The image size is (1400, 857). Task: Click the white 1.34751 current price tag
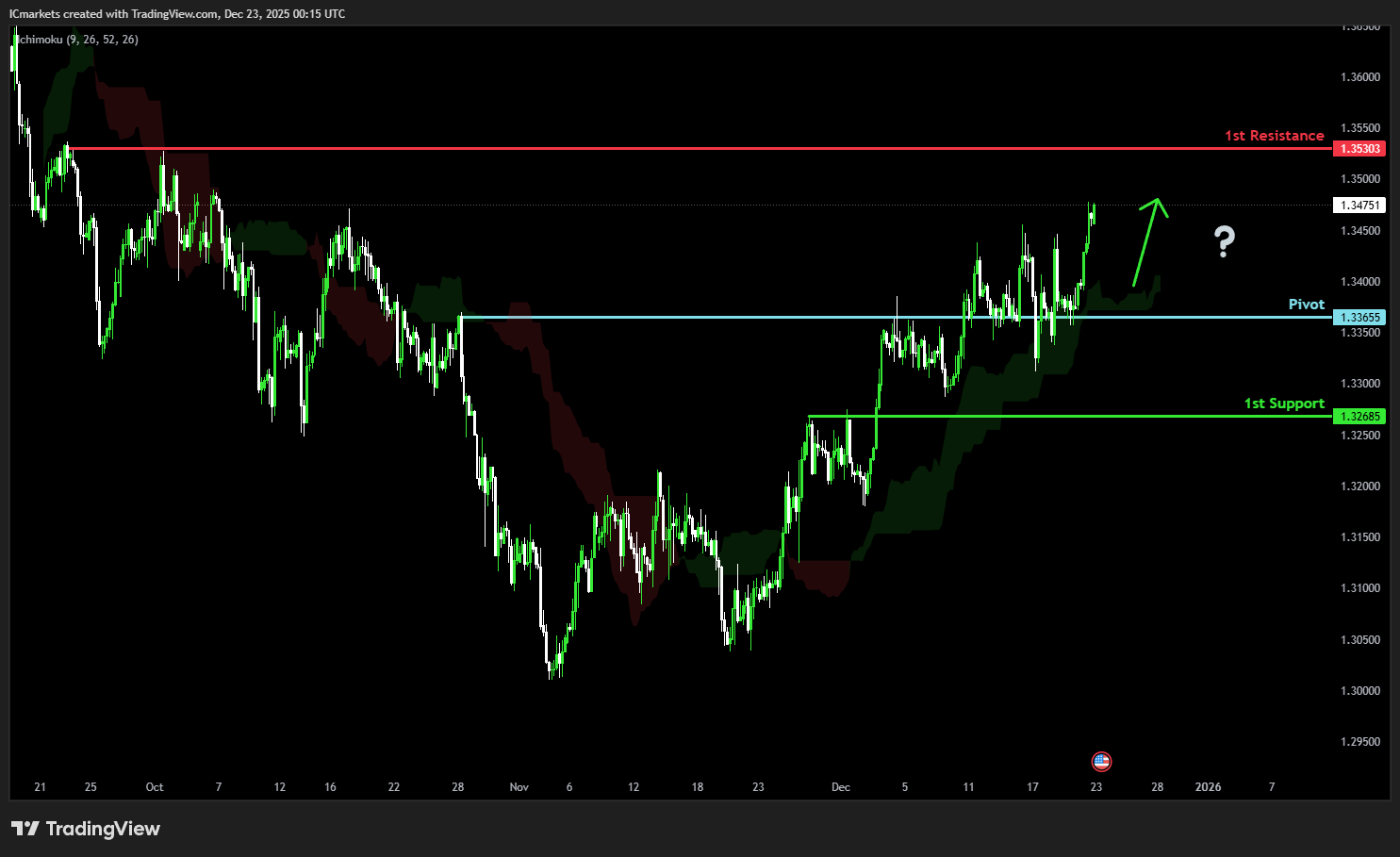(1359, 206)
